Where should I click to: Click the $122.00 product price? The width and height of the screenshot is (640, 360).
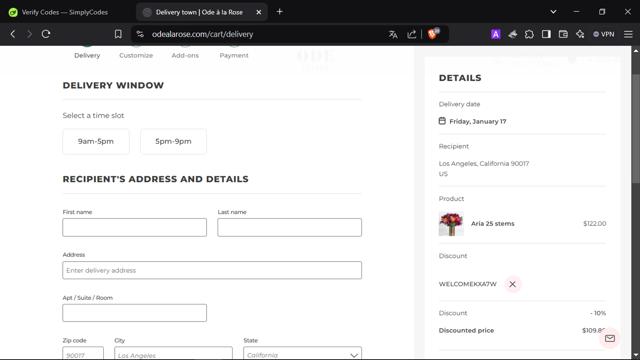tap(594, 224)
